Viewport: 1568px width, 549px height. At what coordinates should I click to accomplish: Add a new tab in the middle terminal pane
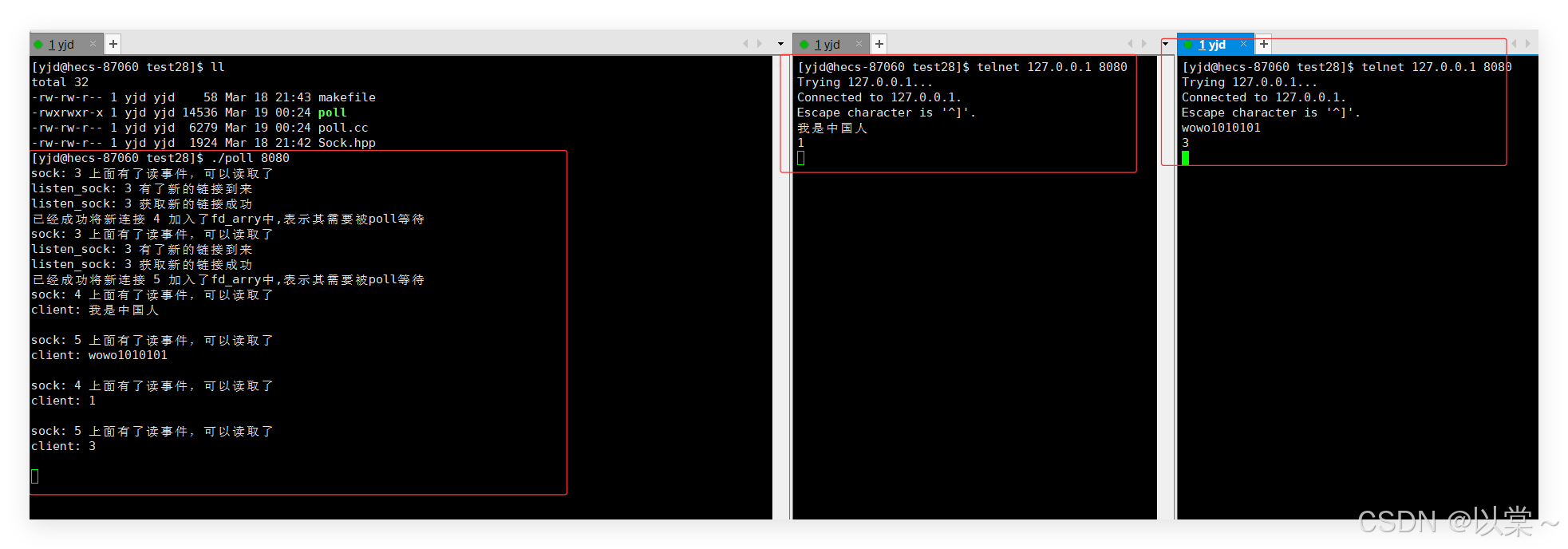pos(879,44)
